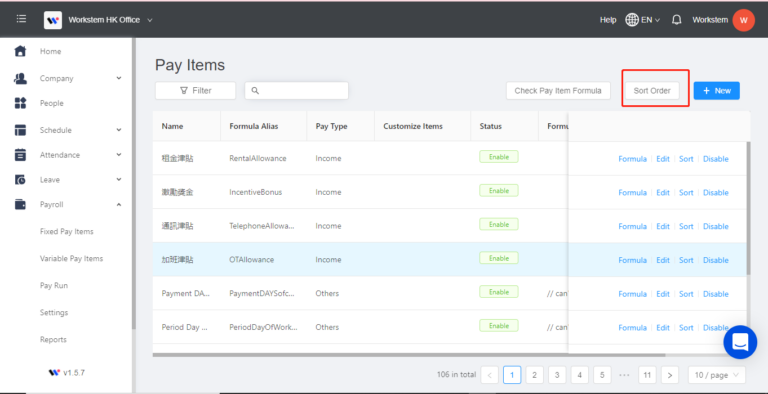Open Payroll Reports menu item
Screen dimensions: 768x394
click(53, 339)
